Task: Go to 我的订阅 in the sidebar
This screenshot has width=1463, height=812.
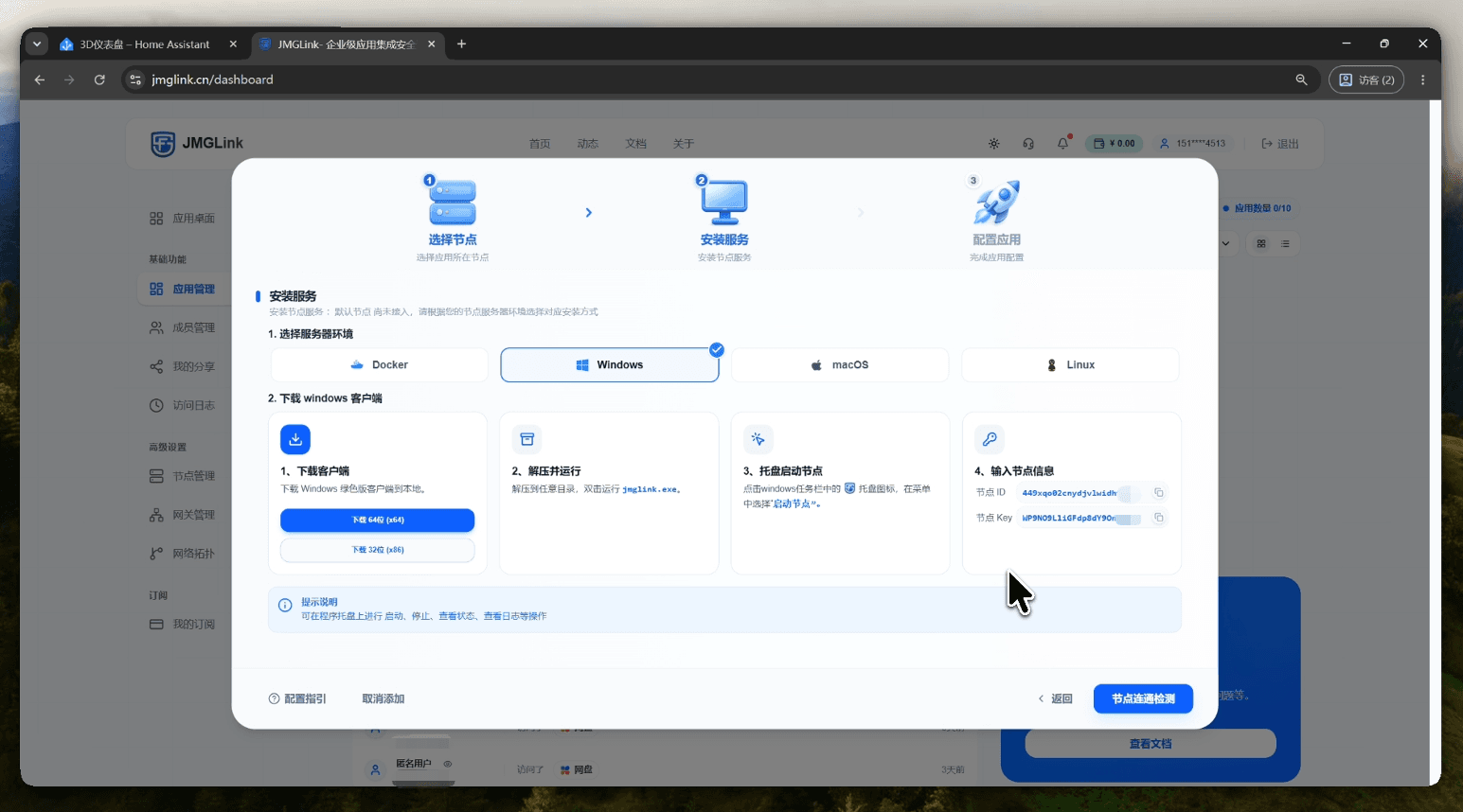Action: pos(183,625)
